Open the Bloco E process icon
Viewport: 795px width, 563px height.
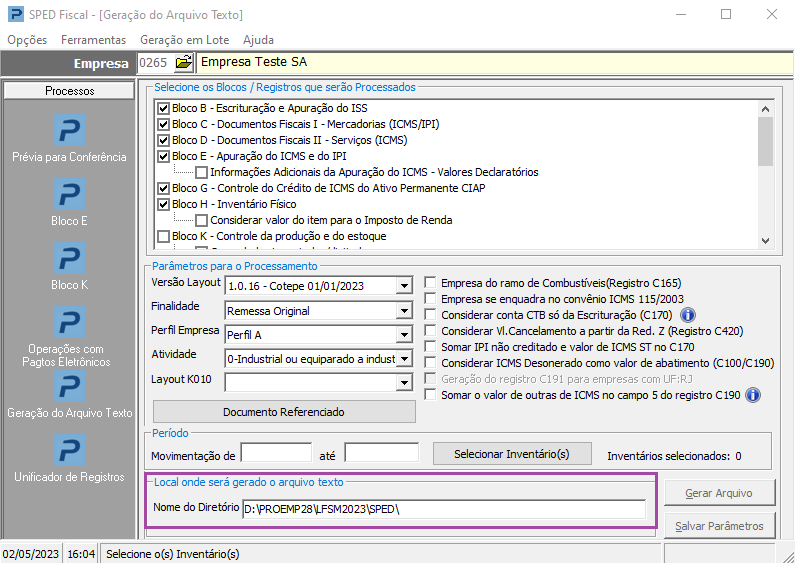tap(69, 194)
